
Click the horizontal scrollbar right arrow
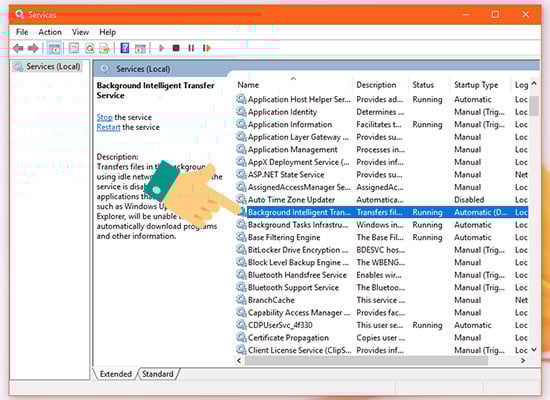523,361
